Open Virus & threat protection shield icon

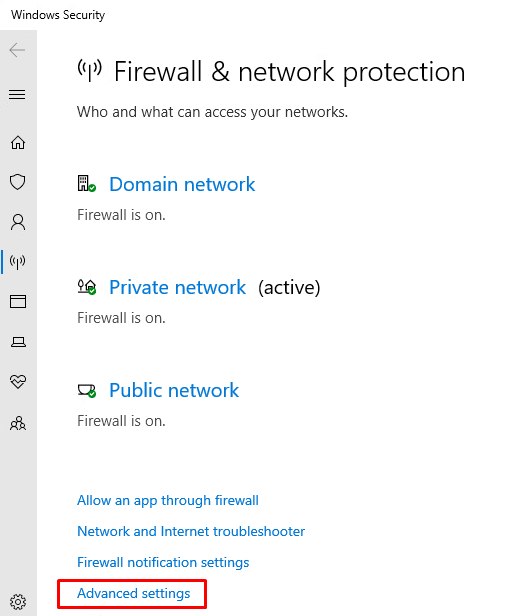coord(18,182)
